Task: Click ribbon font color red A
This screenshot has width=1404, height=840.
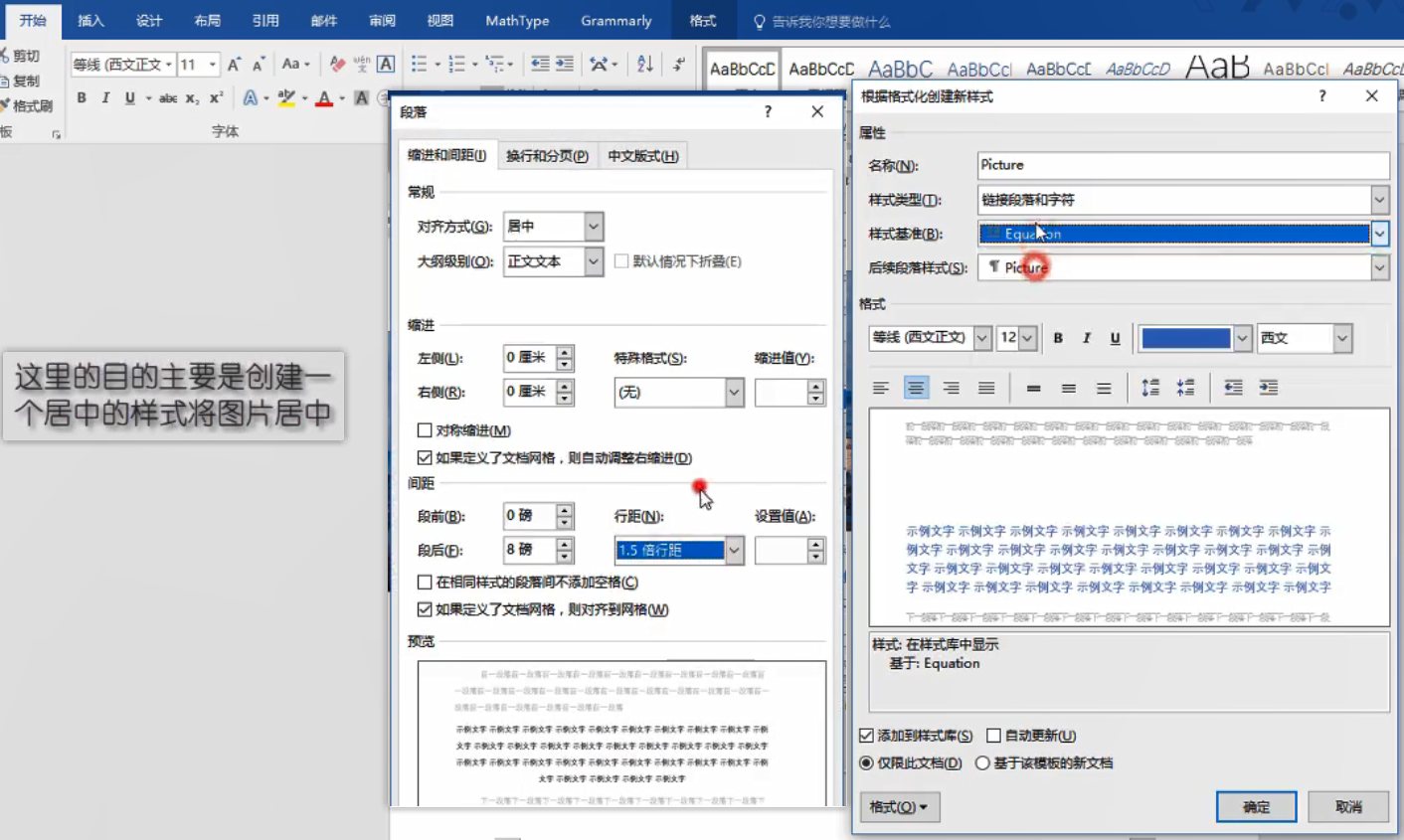Action: pyautogui.click(x=324, y=97)
